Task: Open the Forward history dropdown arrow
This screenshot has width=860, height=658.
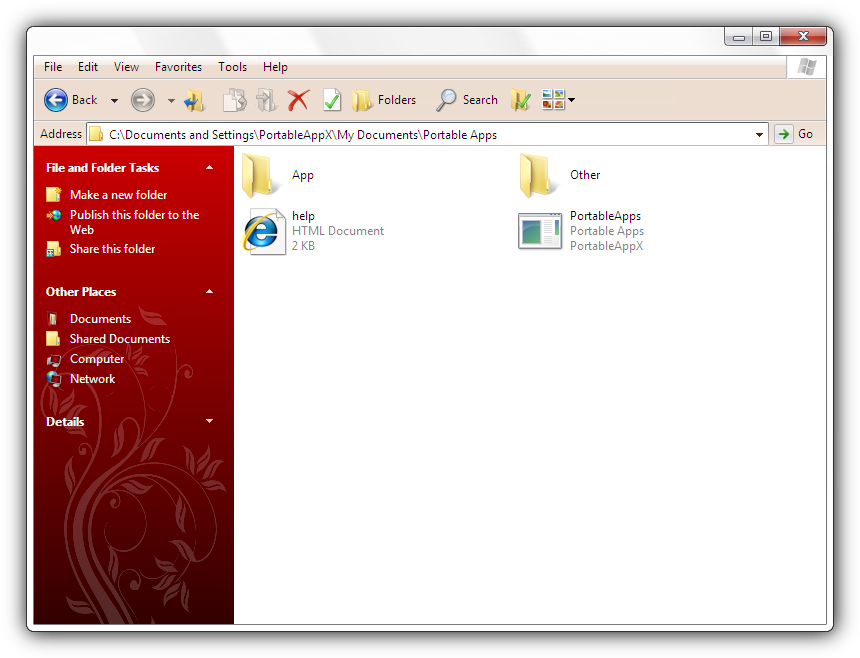Action: pos(171,101)
